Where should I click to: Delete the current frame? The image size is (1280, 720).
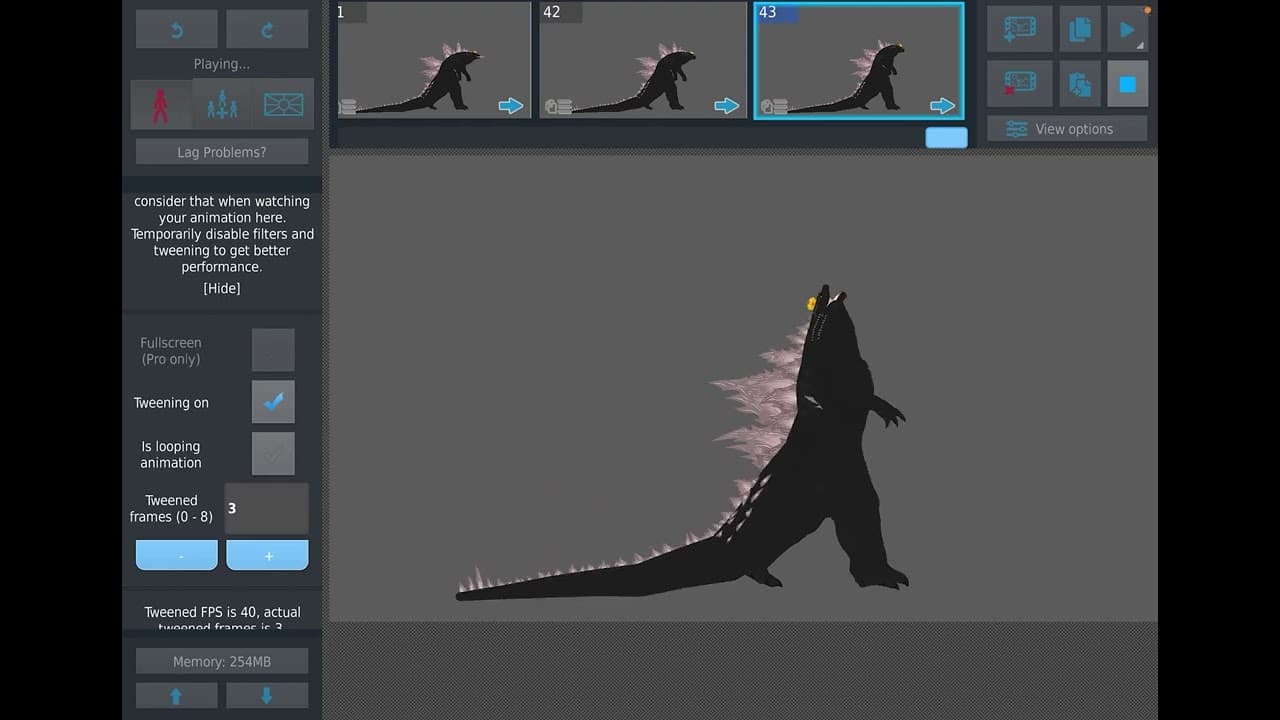click(1020, 84)
